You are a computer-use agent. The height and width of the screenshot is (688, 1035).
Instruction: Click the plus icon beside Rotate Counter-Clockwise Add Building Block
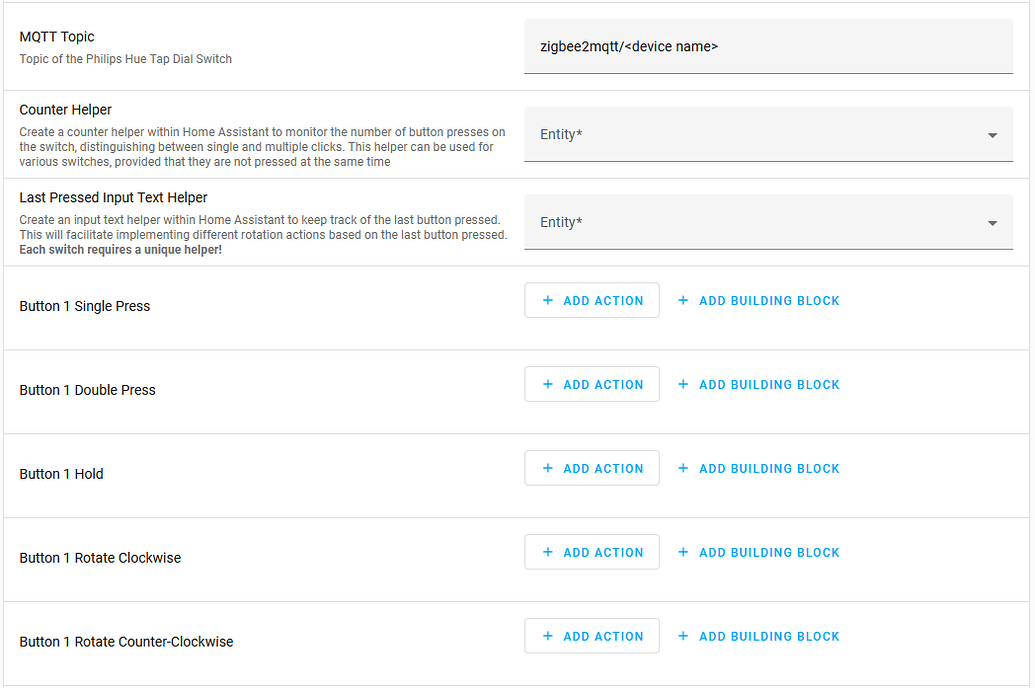tap(683, 636)
